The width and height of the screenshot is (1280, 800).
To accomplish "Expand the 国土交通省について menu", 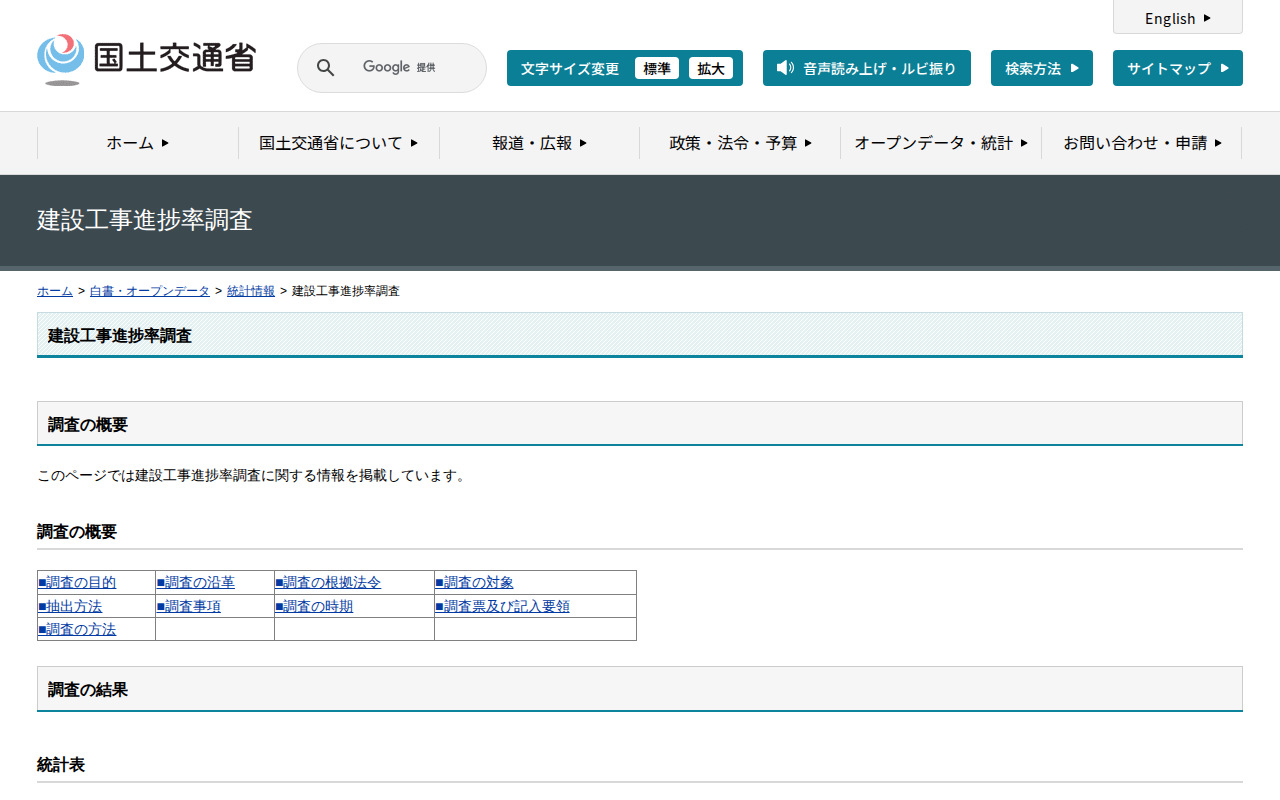I will [338, 143].
